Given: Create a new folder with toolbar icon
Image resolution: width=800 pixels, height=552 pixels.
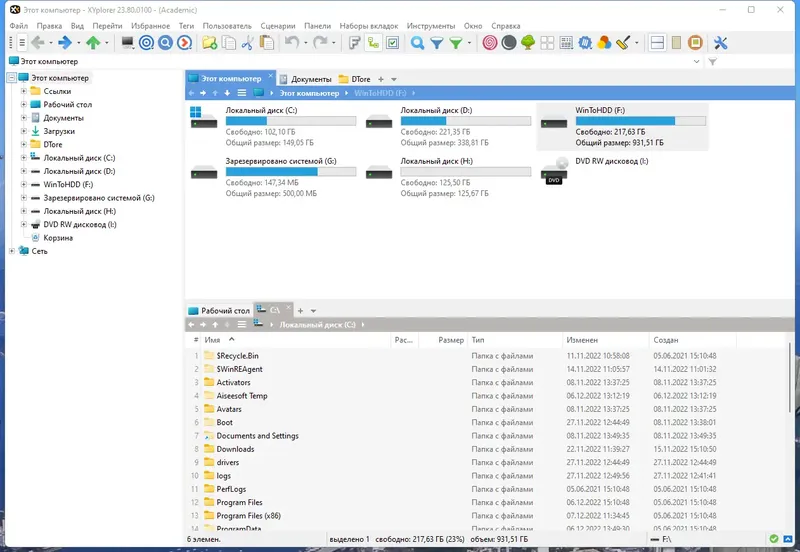Looking at the screenshot, I should click(x=210, y=43).
